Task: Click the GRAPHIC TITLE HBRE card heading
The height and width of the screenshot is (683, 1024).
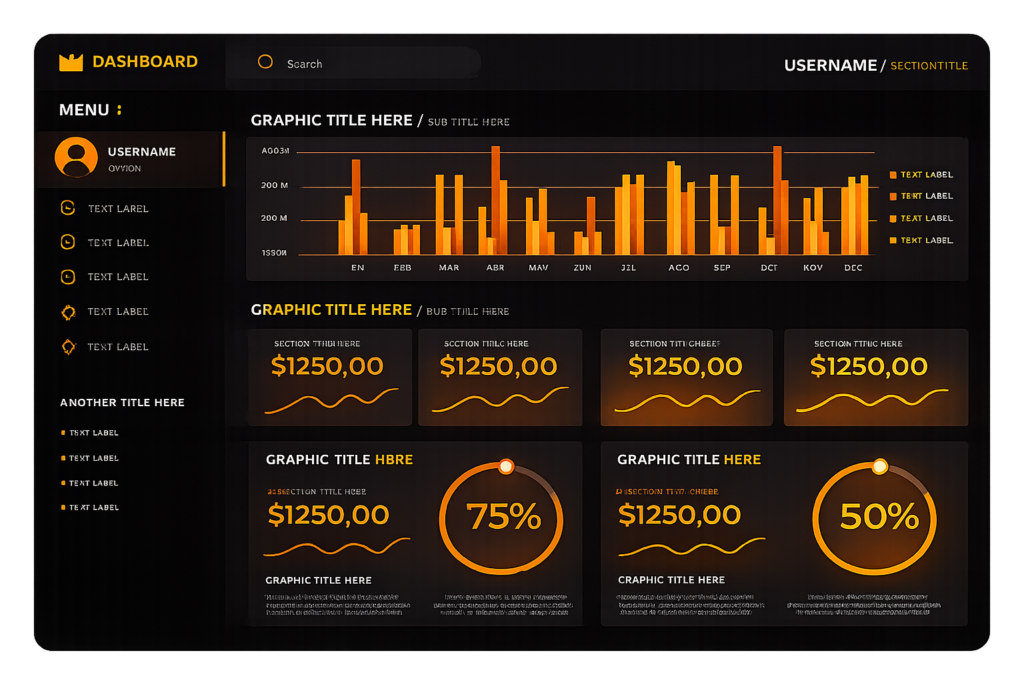Action: (x=339, y=460)
